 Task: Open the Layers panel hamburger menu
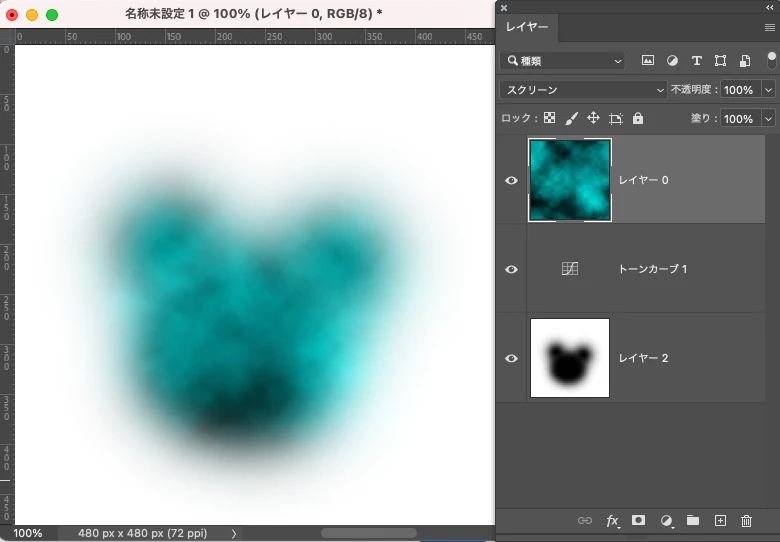coord(770,27)
